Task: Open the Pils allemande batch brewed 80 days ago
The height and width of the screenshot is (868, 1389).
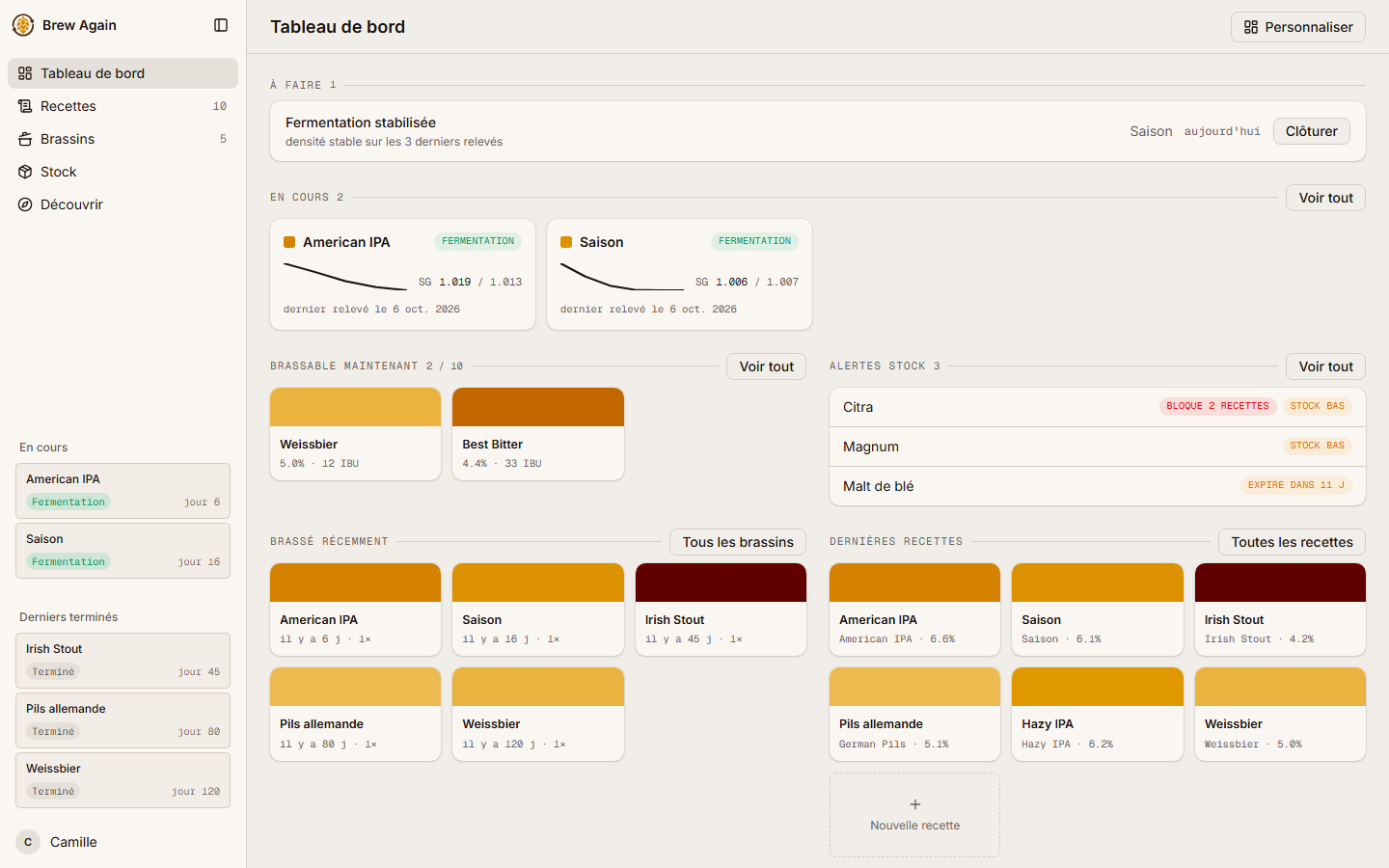Action: click(355, 714)
